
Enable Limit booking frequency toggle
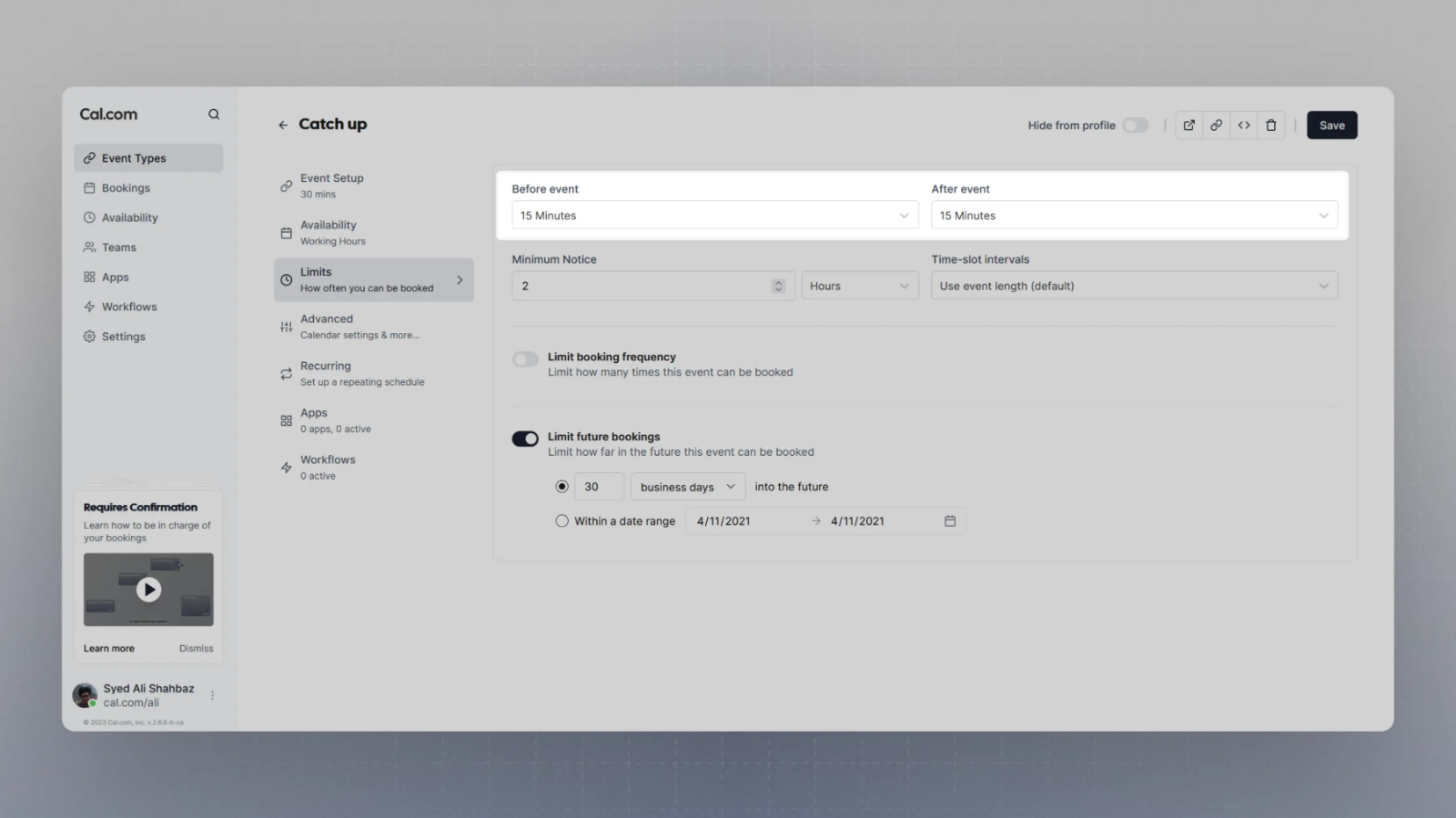[525, 359]
